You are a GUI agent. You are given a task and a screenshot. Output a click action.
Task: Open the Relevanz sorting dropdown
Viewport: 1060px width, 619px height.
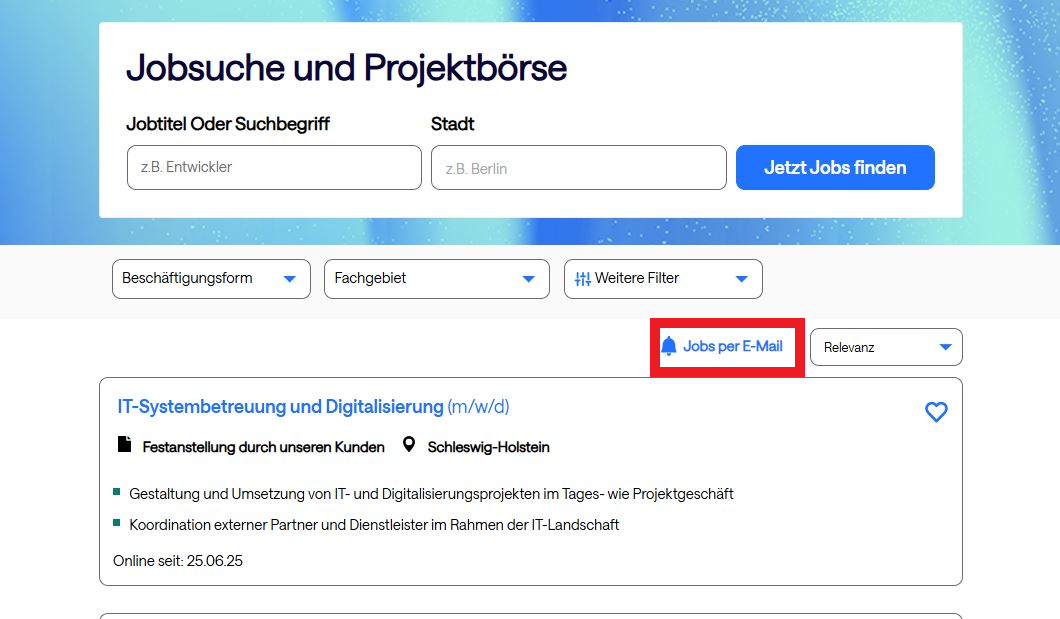point(885,347)
